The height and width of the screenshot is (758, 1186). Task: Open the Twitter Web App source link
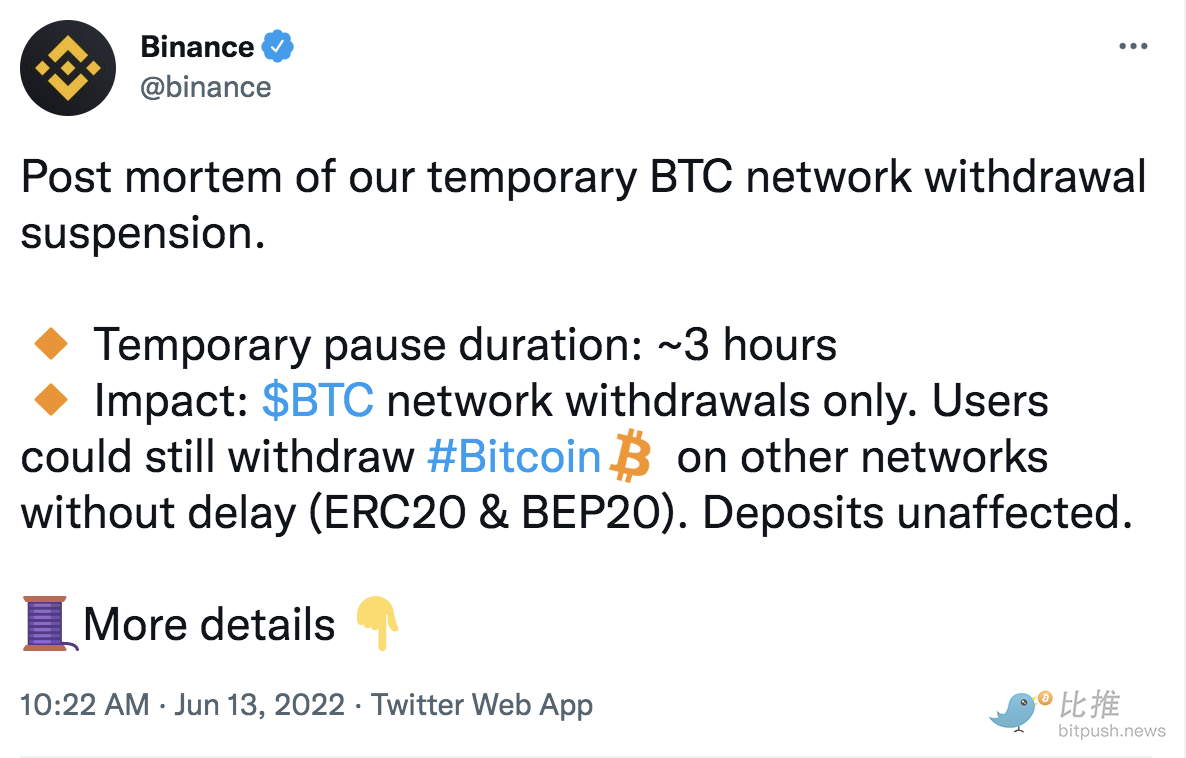tap(482, 705)
